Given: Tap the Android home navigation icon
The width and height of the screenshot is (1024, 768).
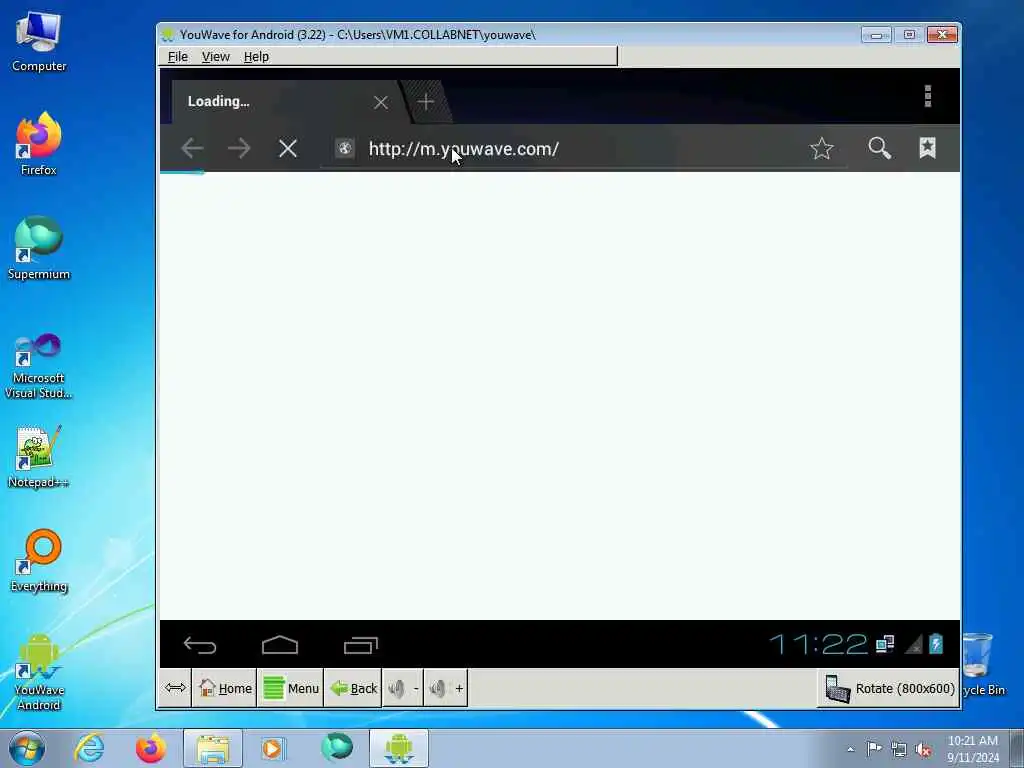Looking at the screenshot, I should point(280,645).
